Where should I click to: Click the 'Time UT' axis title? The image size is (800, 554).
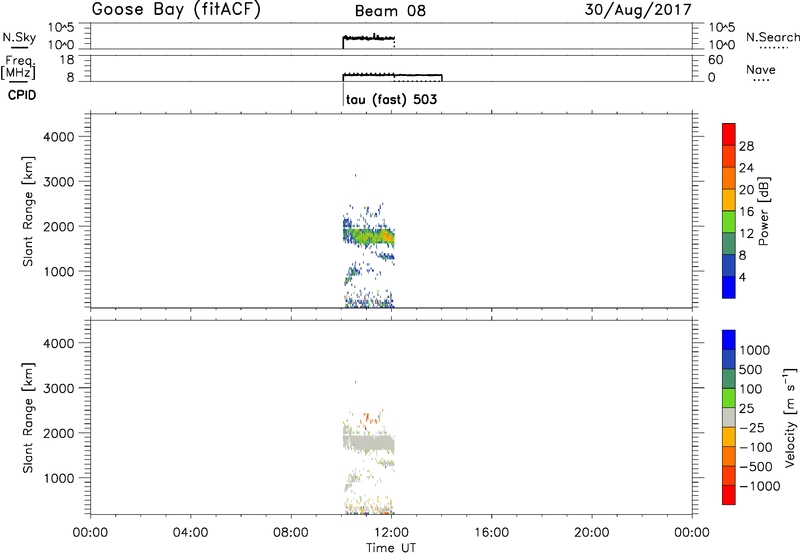coord(391,548)
